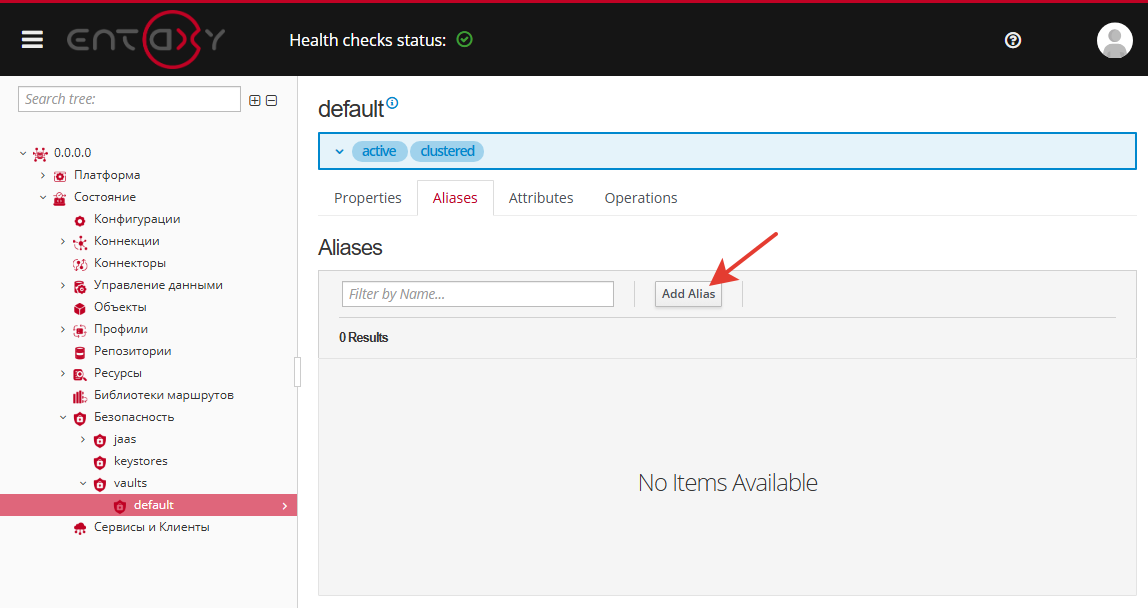The height and width of the screenshot is (608, 1148).
Task: Collapse the active/clustered status panel
Action: [x=340, y=150]
